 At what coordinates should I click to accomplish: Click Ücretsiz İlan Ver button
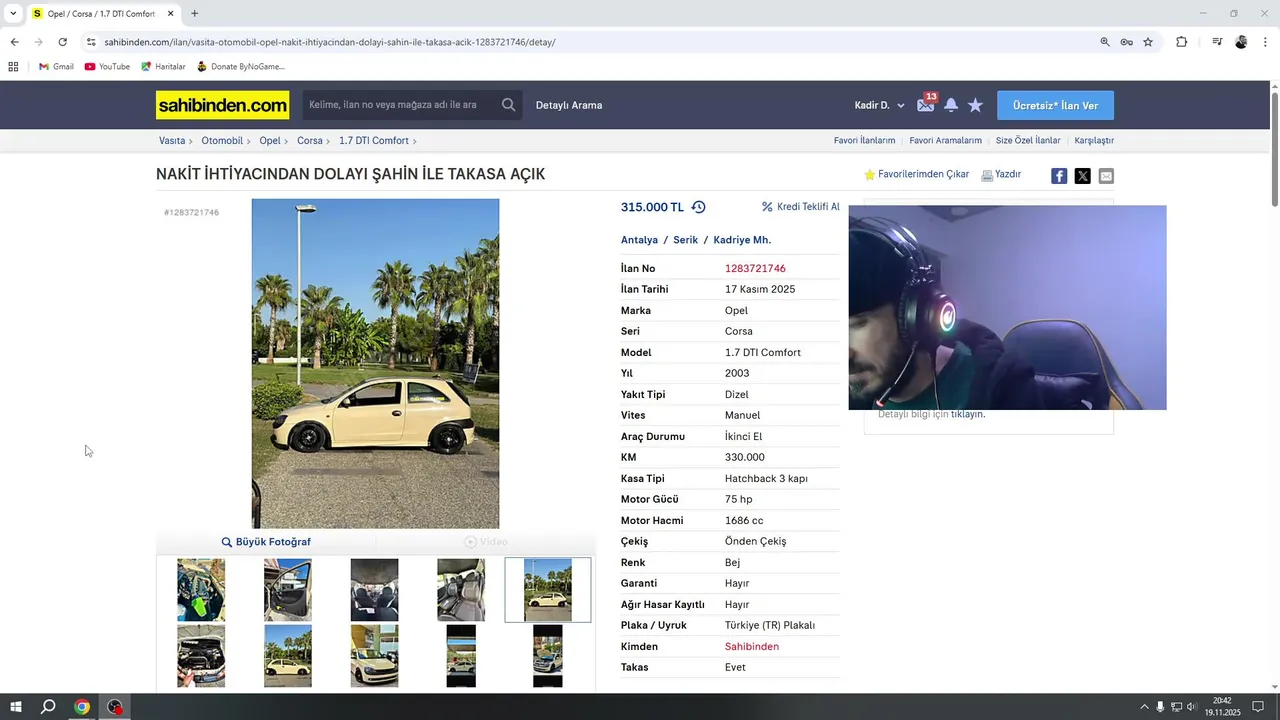(1055, 105)
